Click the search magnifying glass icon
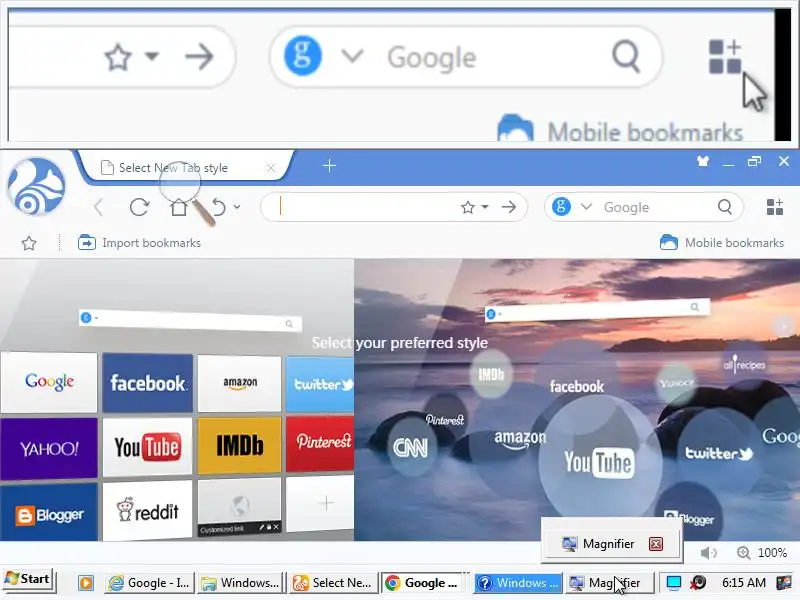This screenshot has width=800, height=600. [724, 207]
